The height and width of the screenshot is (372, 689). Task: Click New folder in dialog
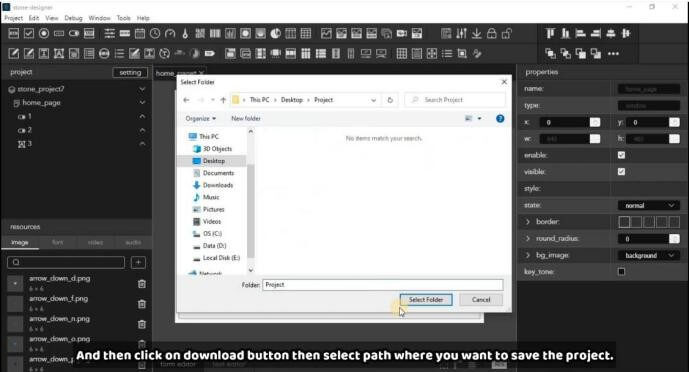pos(246,119)
